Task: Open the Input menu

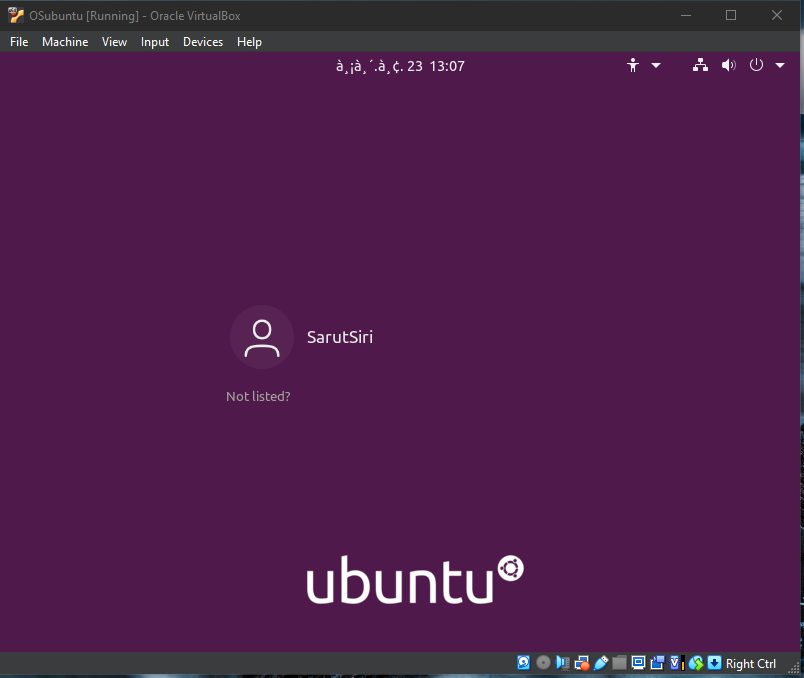Action: pos(155,42)
